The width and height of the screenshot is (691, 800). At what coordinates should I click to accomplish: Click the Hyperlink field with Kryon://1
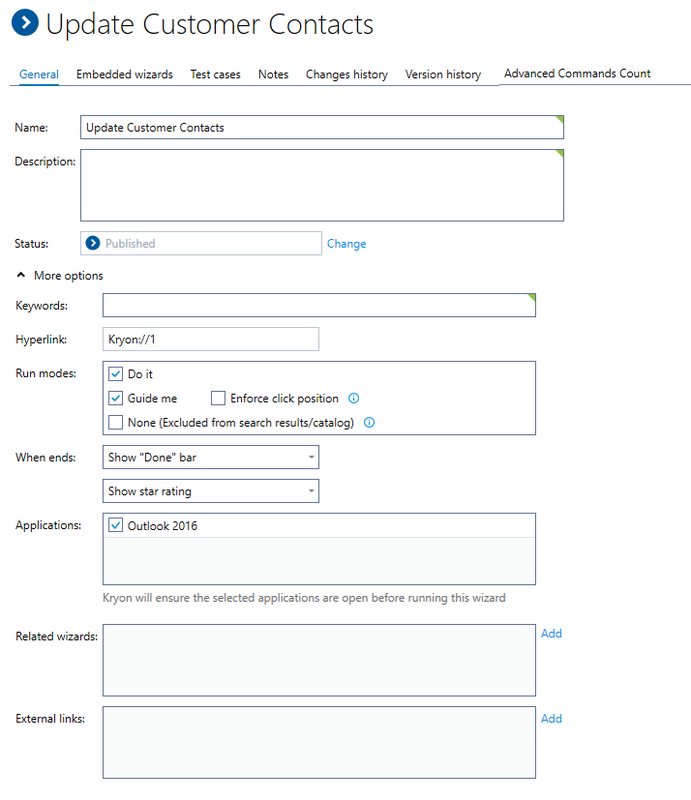click(x=211, y=339)
